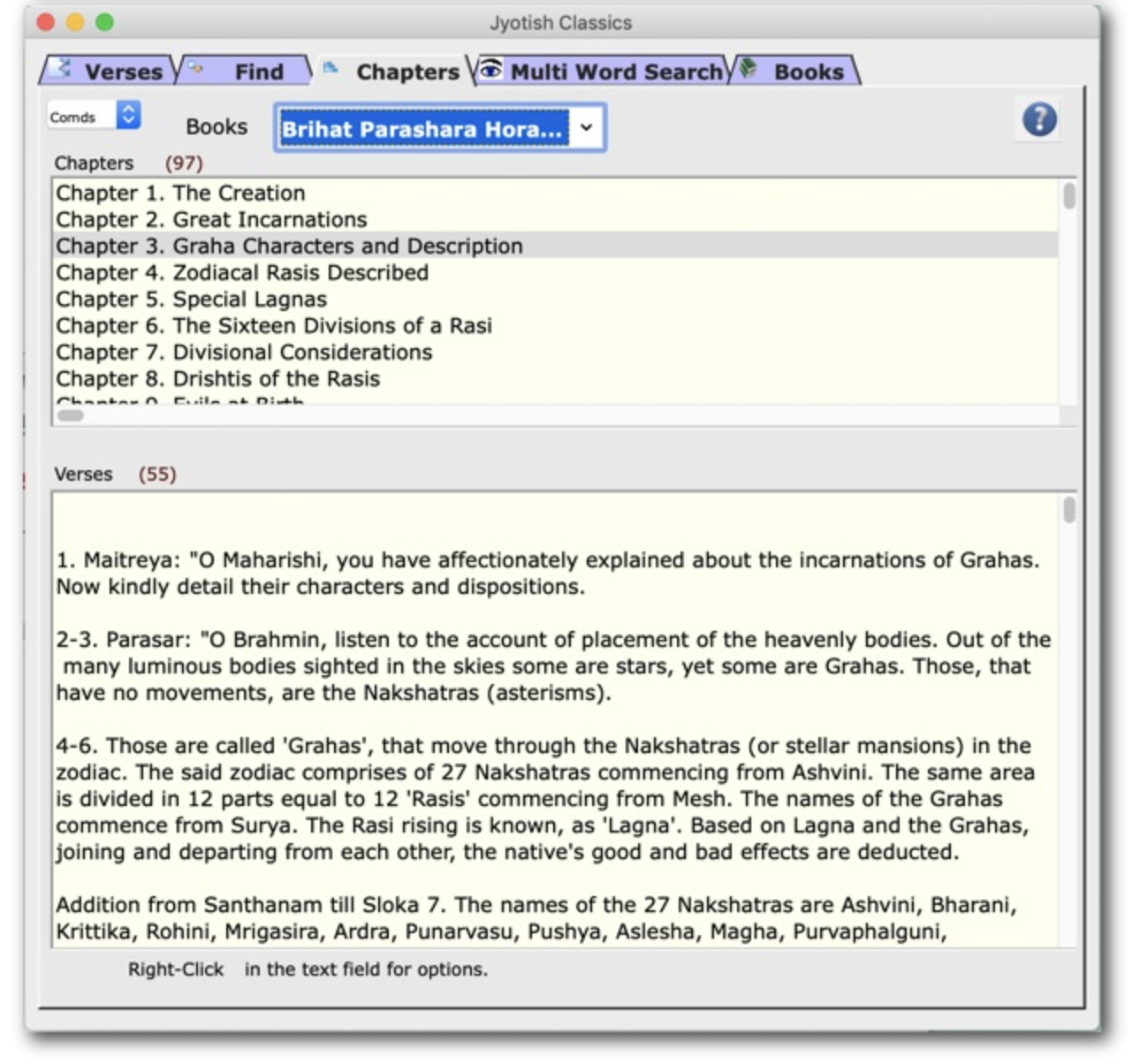This screenshot has width=1140, height=1064.
Task: Pick Chapter 8. Drishtis of the Rasis
Action: pyautogui.click(x=217, y=378)
